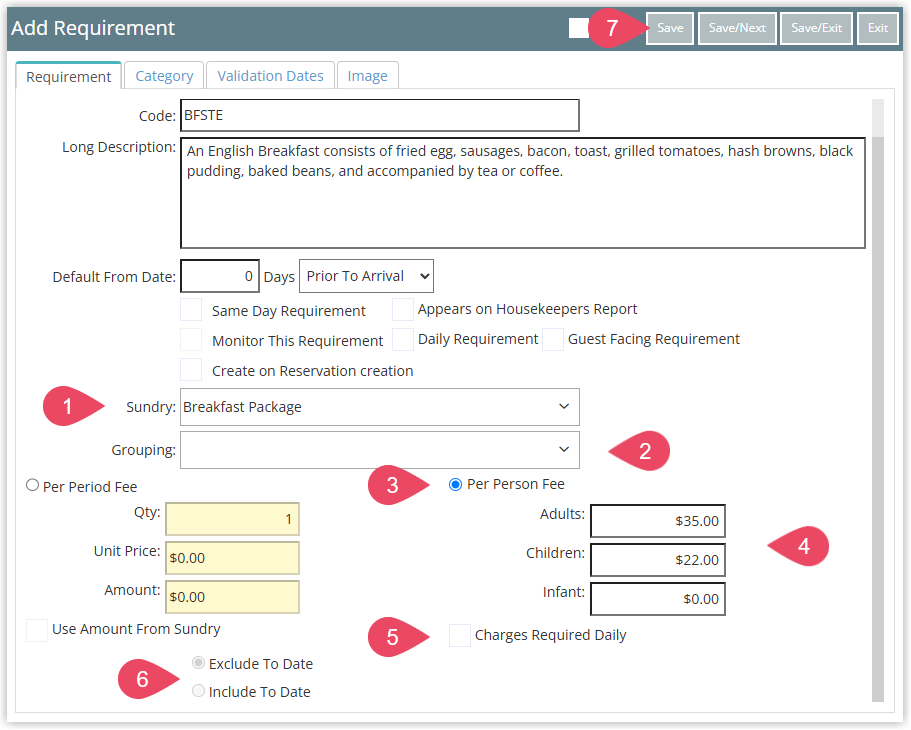Click the Default From Date days field
911x730 pixels.
[220, 276]
